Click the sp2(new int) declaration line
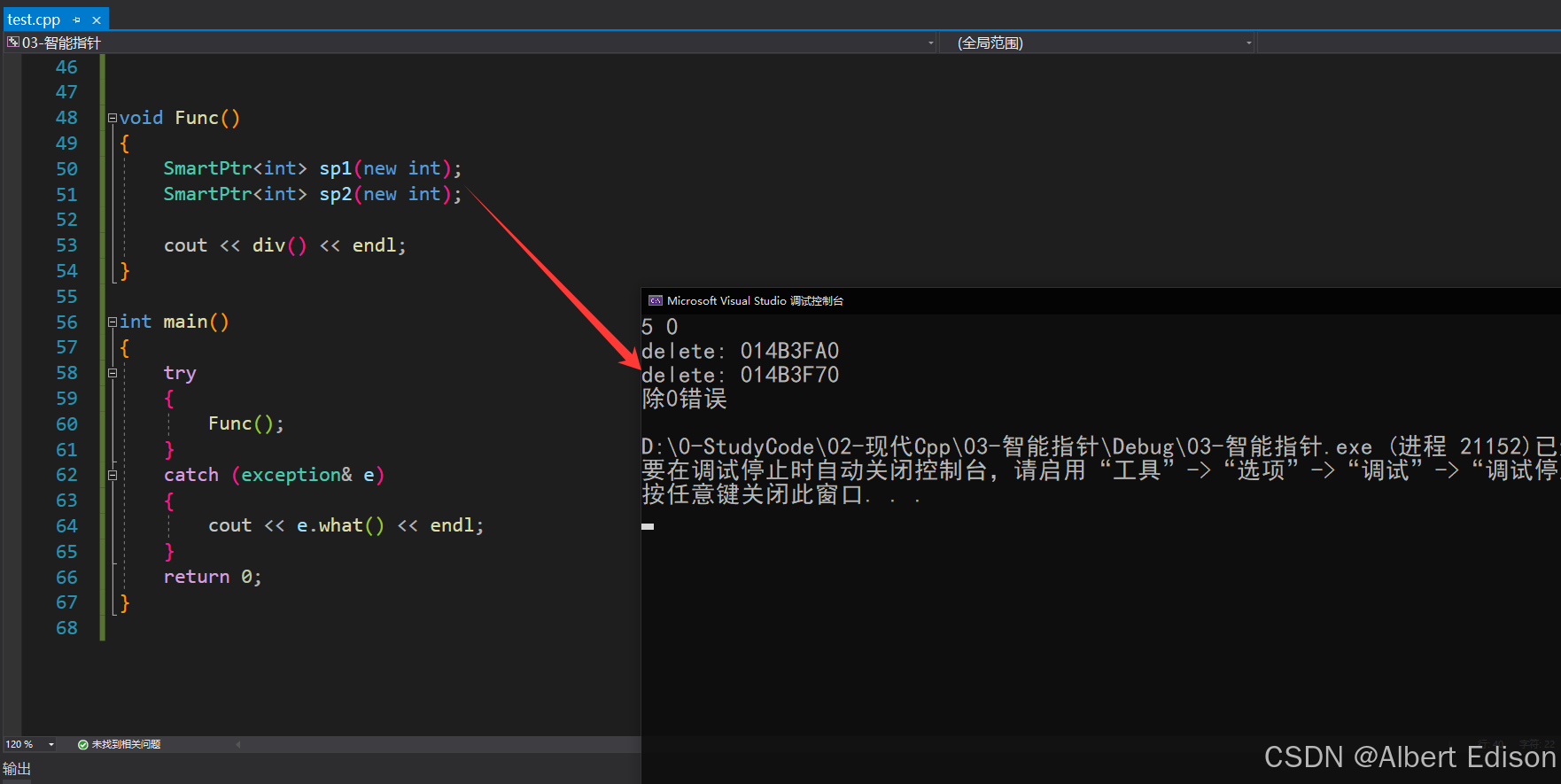Screen dimensions: 1561x784 tap(312, 194)
